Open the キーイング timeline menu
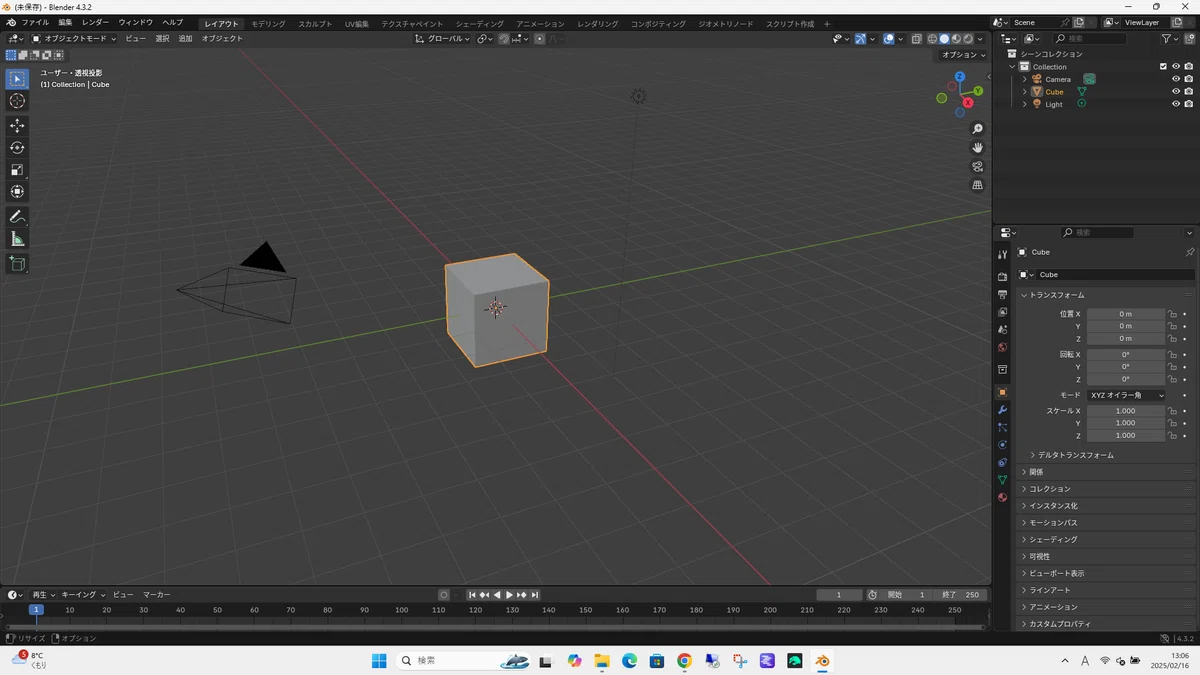1200x675 pixels. [x=82, y=595]
